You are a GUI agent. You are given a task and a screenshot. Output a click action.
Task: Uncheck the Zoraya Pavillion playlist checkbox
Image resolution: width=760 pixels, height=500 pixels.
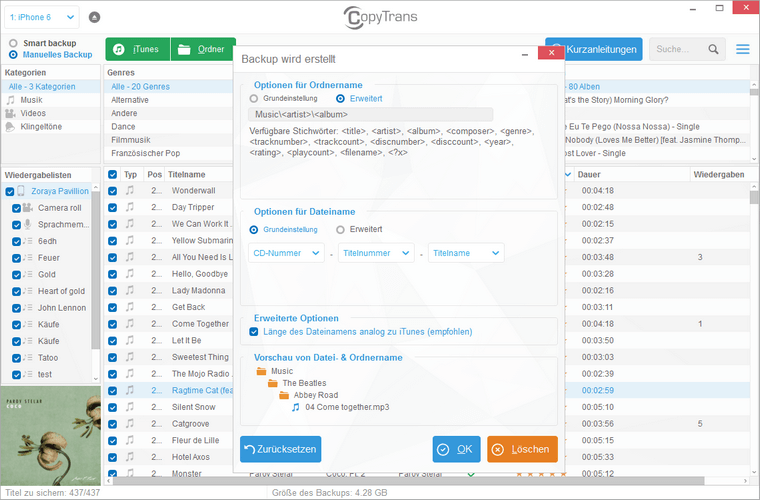click(10, 191)
